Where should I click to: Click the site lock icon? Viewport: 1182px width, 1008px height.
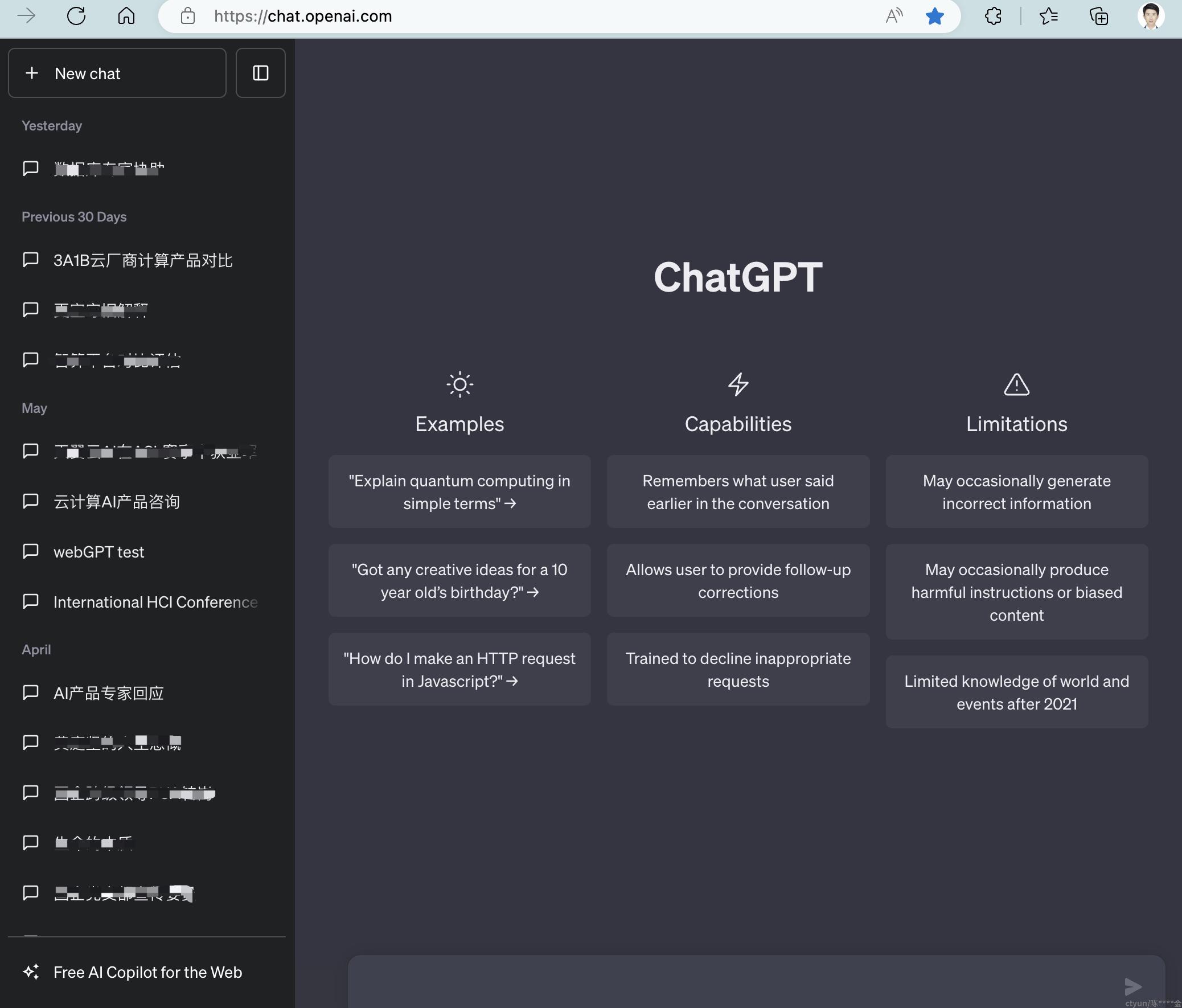[188, 16]
